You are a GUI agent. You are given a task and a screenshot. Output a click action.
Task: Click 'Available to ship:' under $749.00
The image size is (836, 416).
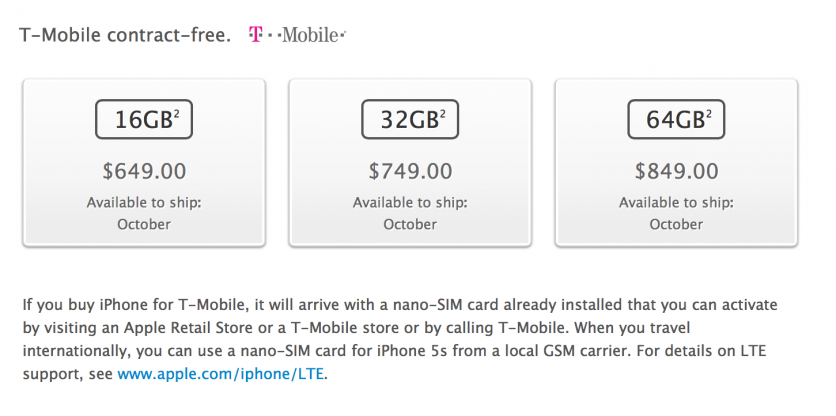[x=410, y=203]
